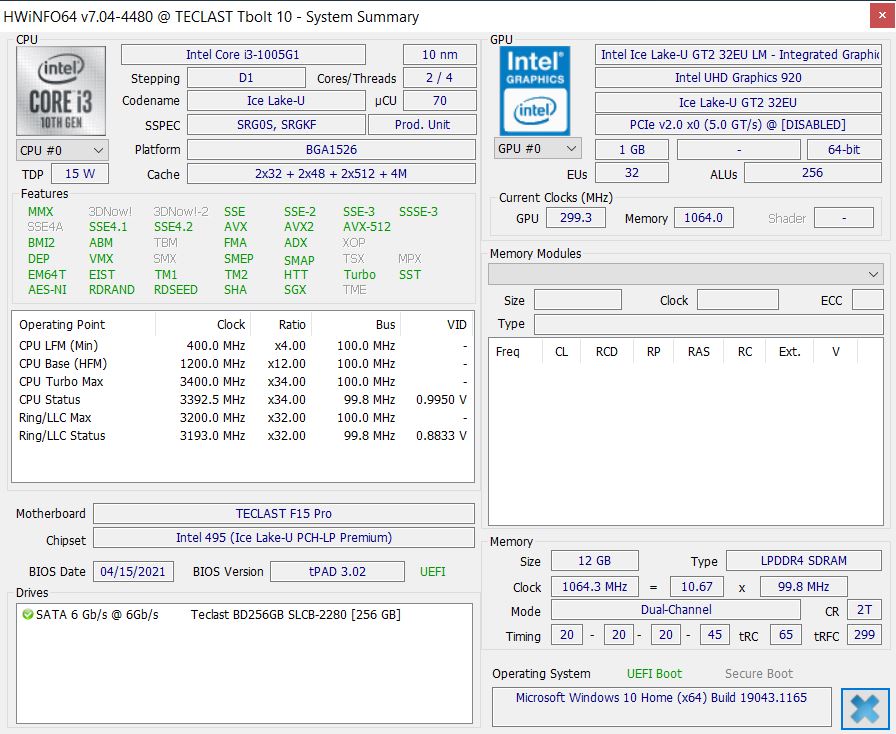Select the CPU LFM (Min) row
Screen dimensions: 896x734
pyautogui.click(x=243, y=346)
